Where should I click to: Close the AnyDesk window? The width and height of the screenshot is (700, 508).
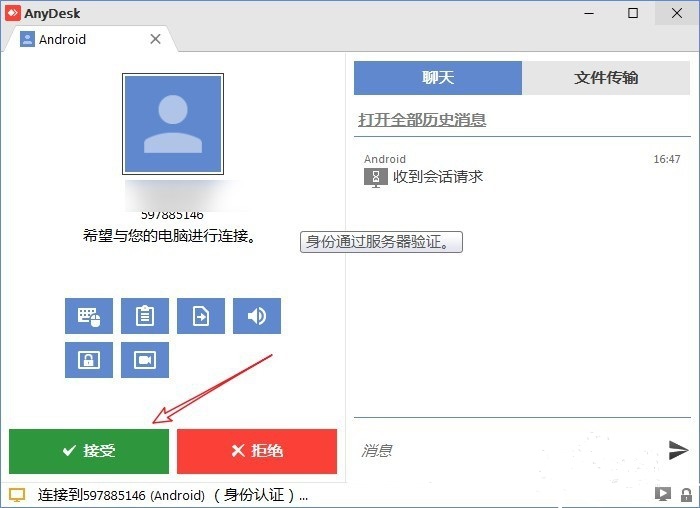[x=677, y=13]
